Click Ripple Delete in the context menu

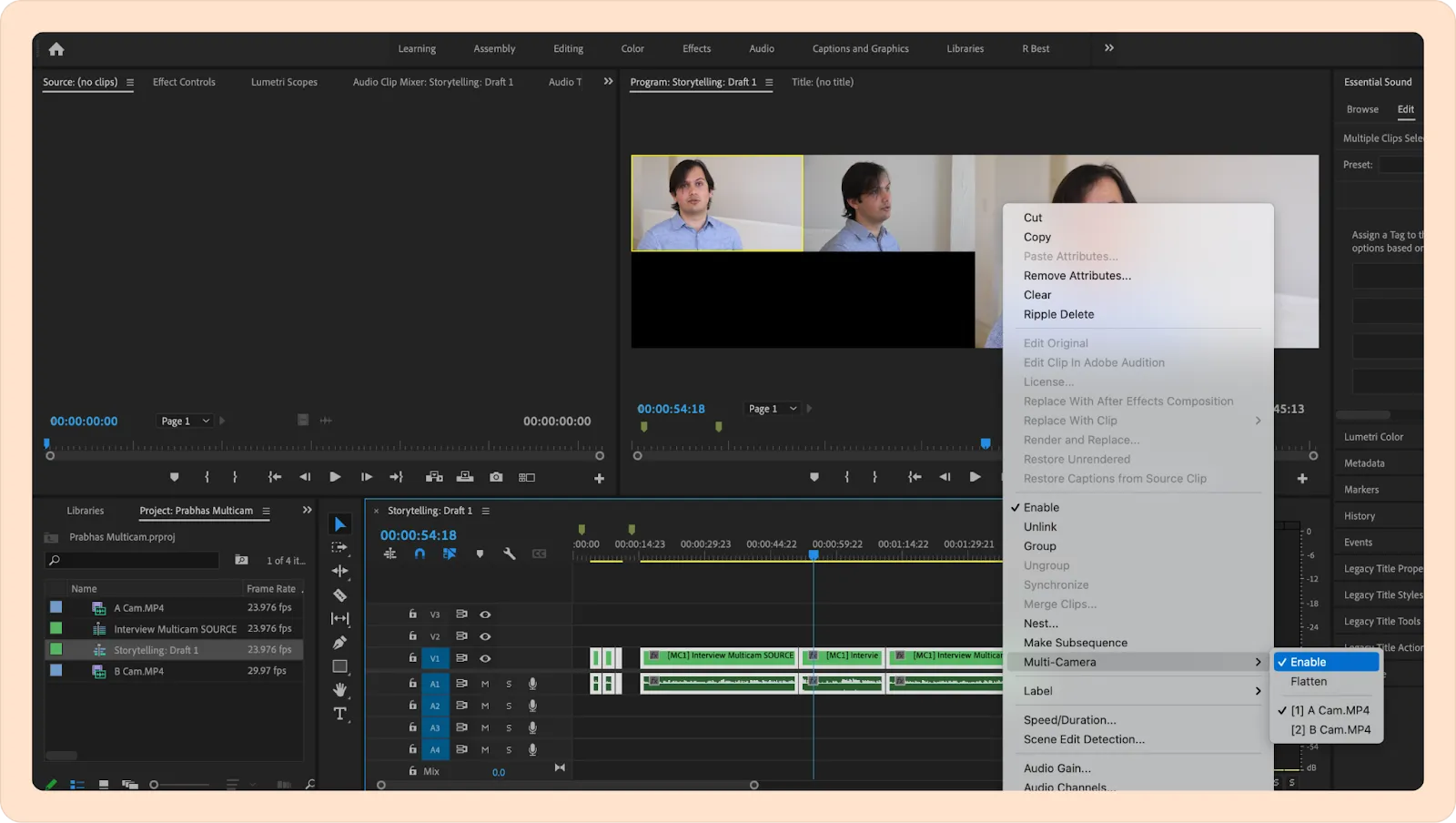pyautogui.click(x=1058, y=315)
